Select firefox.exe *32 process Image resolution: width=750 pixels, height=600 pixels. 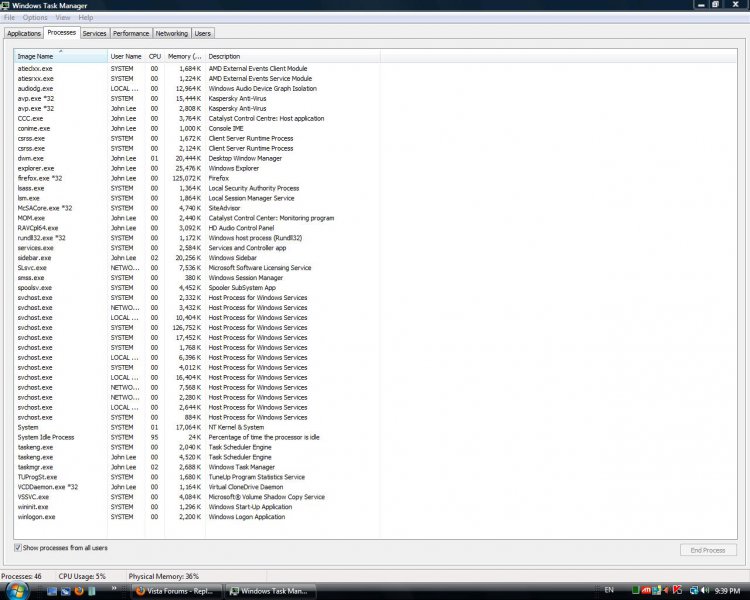pos(197,178)
